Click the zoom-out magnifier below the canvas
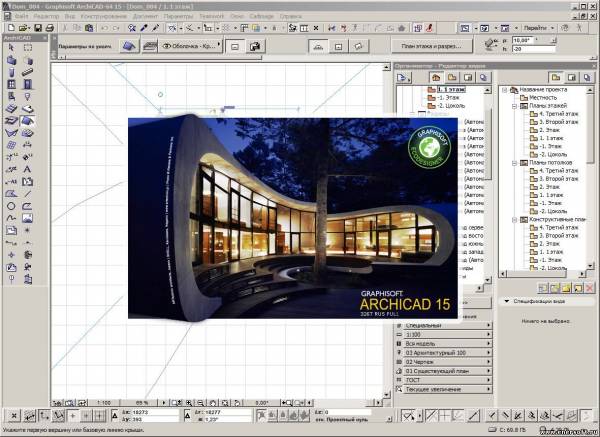 coord(201,403)
